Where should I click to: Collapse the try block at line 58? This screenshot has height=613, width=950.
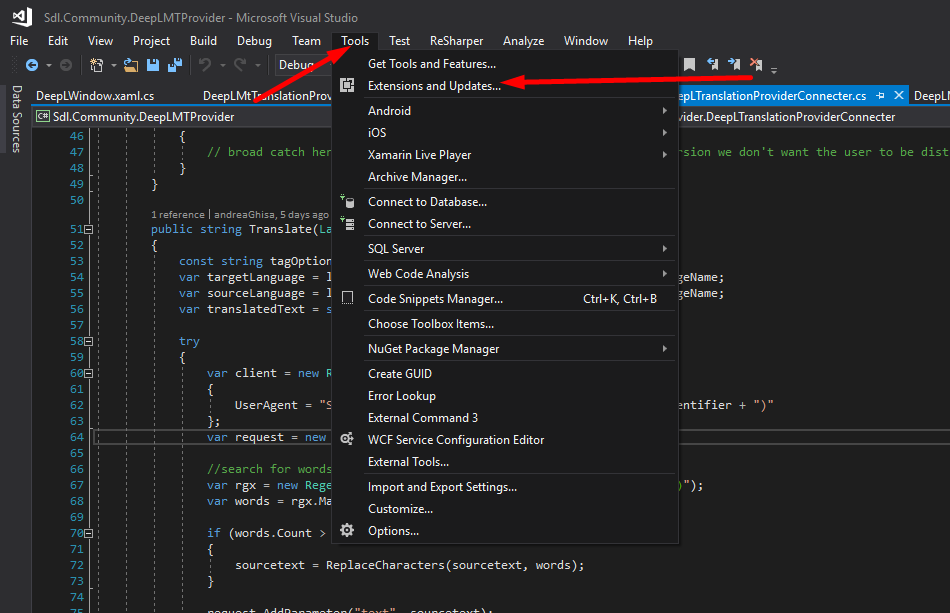pyautogui.click(x=89, y=341)
